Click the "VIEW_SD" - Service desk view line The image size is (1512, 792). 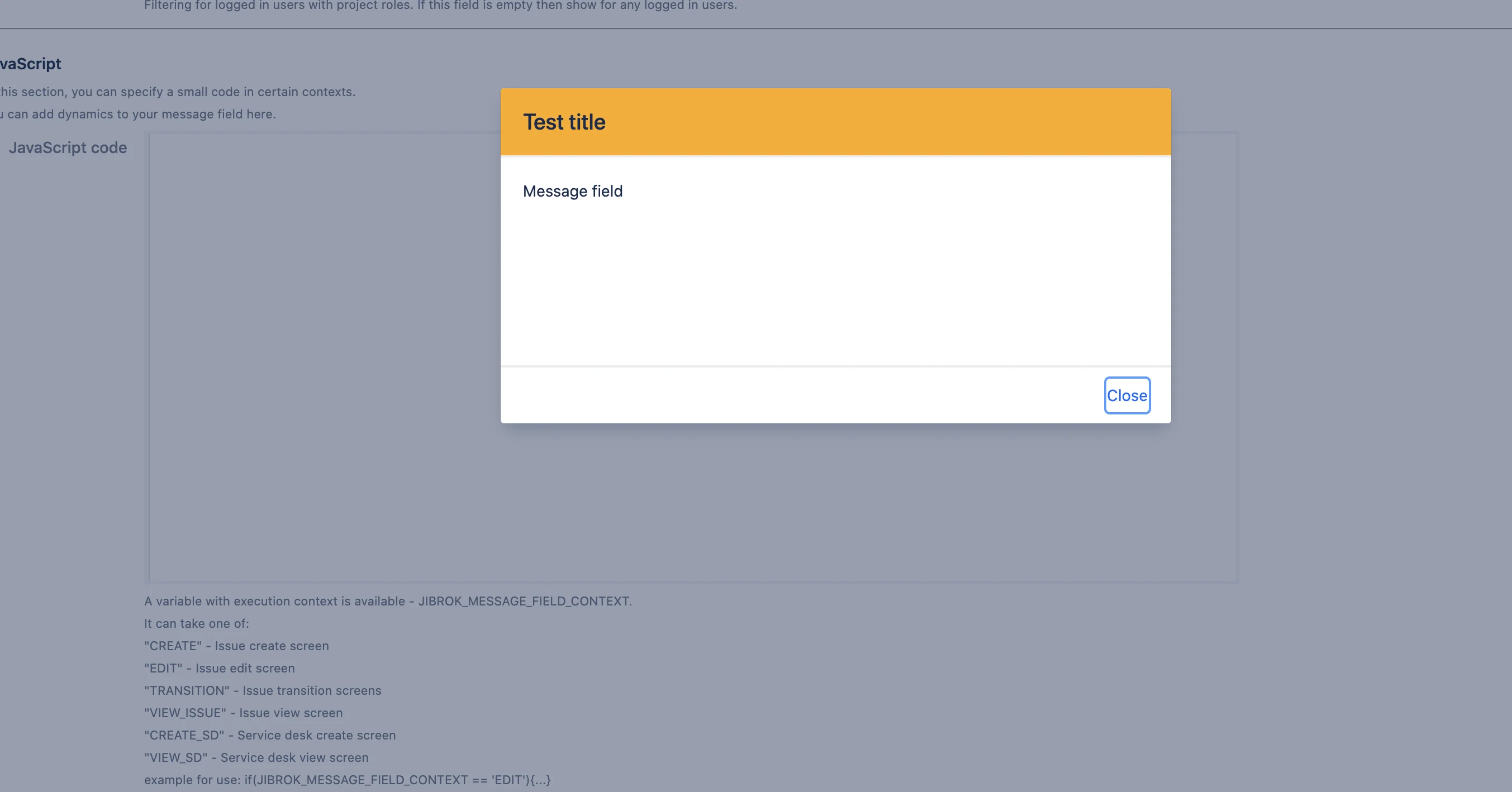click(256, 757)
